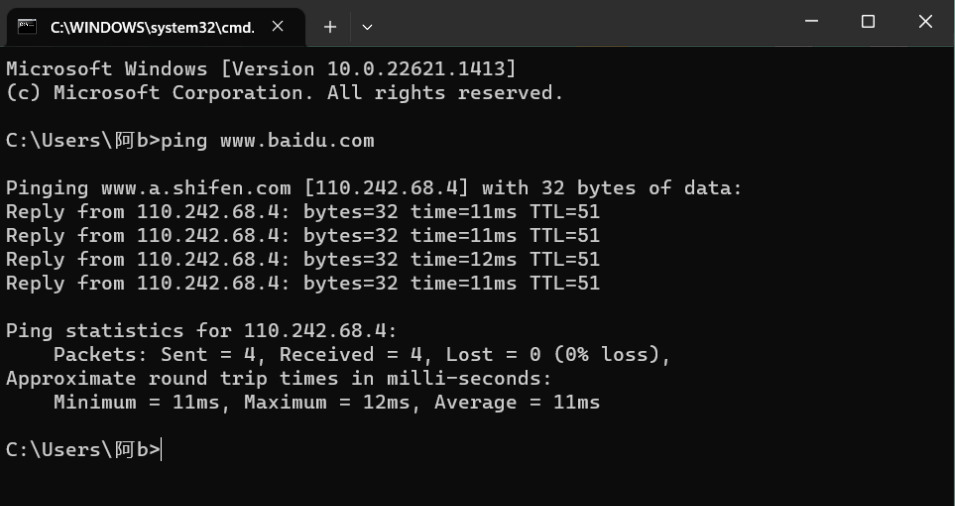
Task: Close the cmd tab
Action: coord(278,27)
